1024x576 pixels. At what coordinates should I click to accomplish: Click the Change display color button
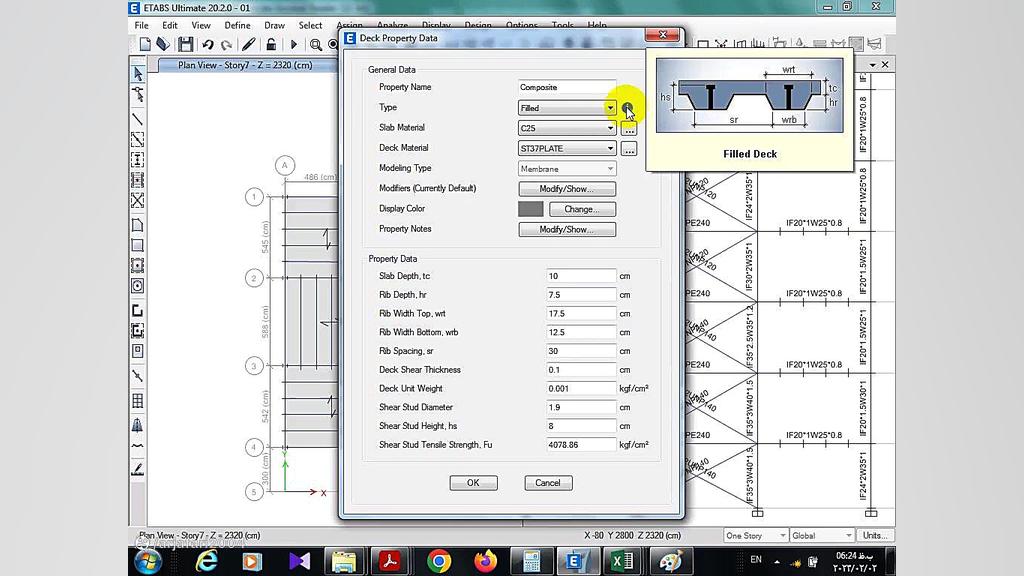point(582,209)
